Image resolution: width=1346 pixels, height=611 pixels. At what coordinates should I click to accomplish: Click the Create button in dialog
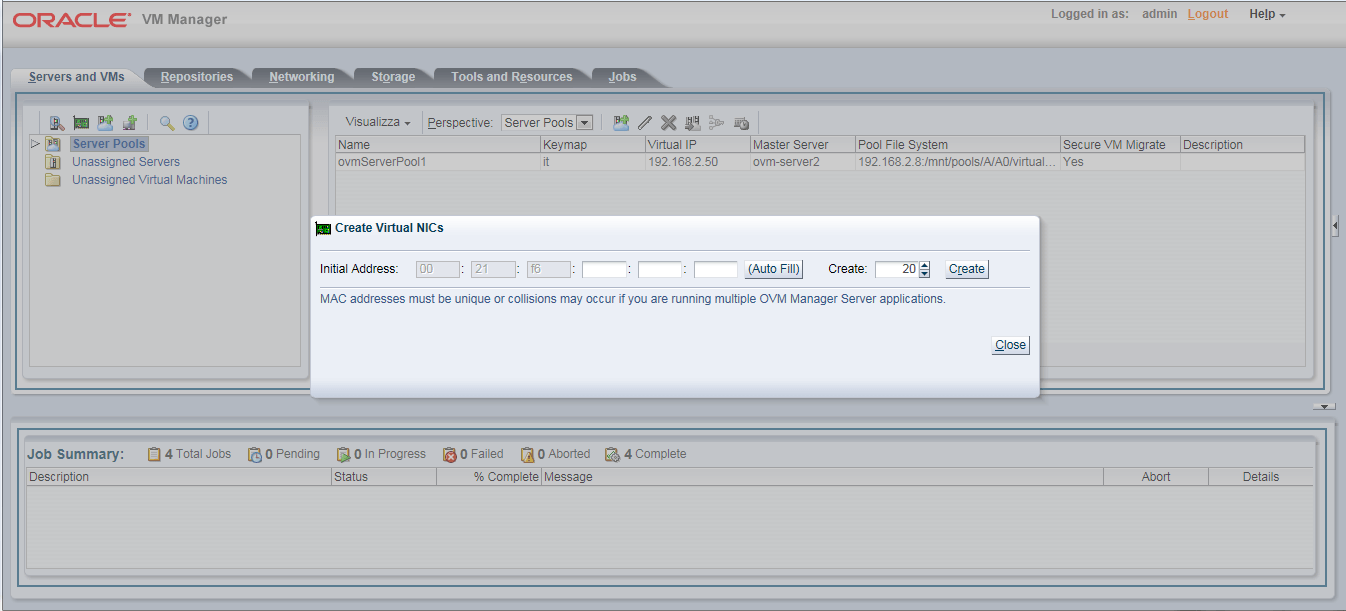[x=967, y=269]
